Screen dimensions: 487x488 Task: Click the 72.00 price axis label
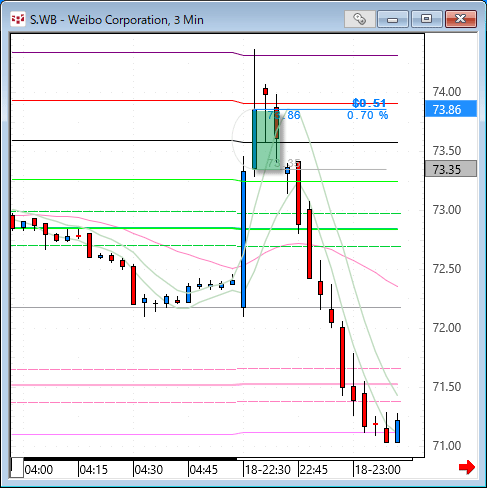coord(447,328)
